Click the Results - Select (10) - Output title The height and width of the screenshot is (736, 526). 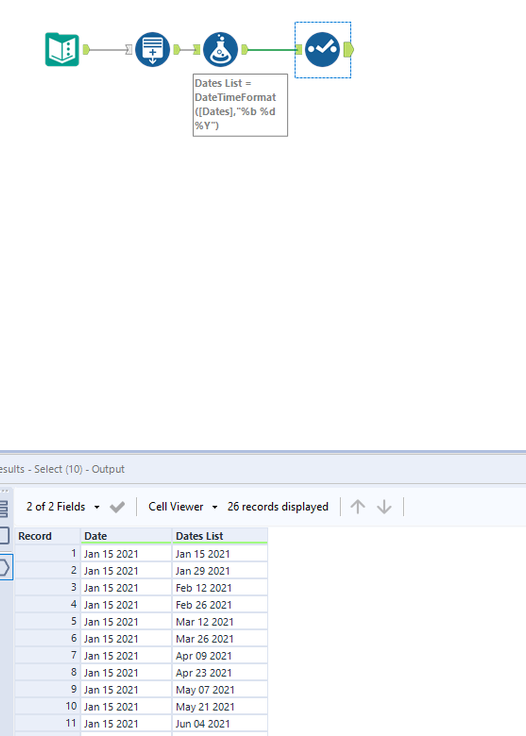point(62,469)
